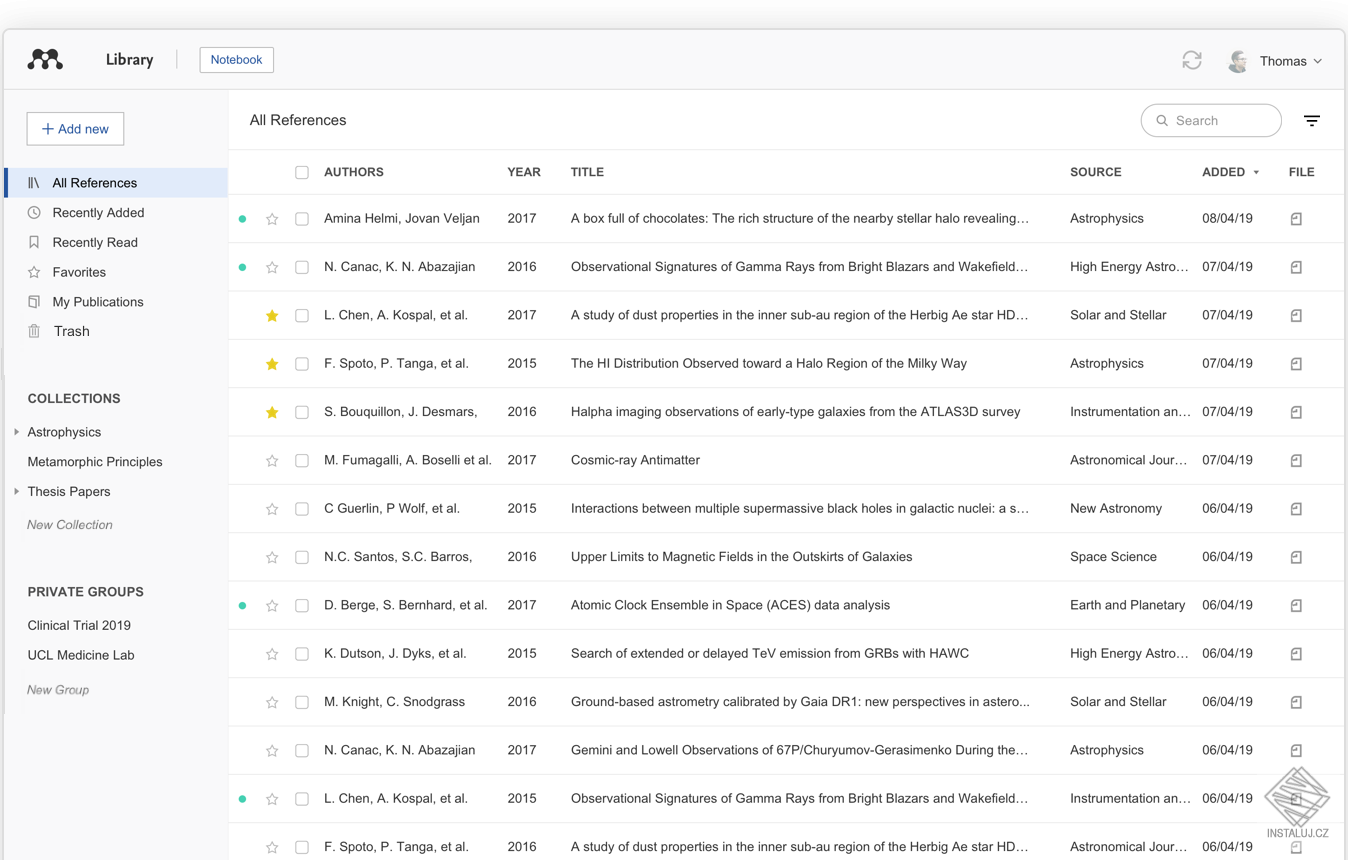Image resolution: width=1348 pixels, height=860 pixels.
Task: Open the Trash in the sidebar
Action: (x=70, y=331)
